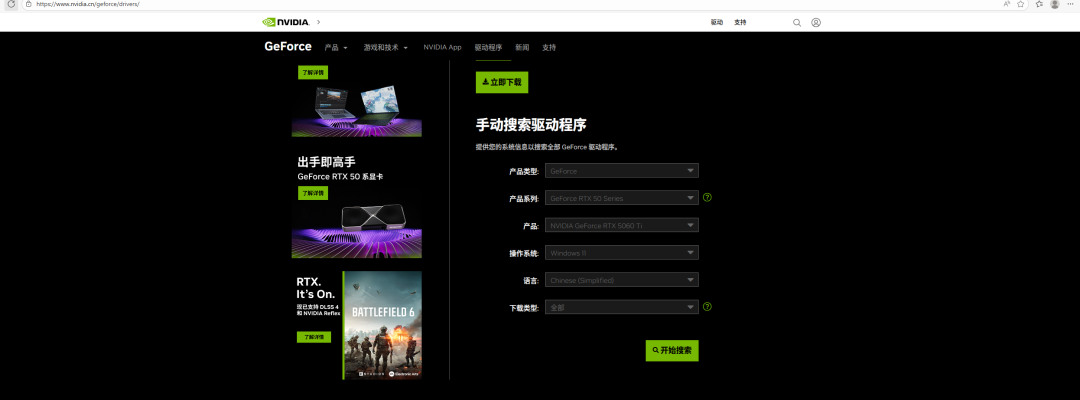Open the 产品类型 GeForce dropdown
Image resolution: width=1080 pixels, height=400 pixels.
click(621, 171)
